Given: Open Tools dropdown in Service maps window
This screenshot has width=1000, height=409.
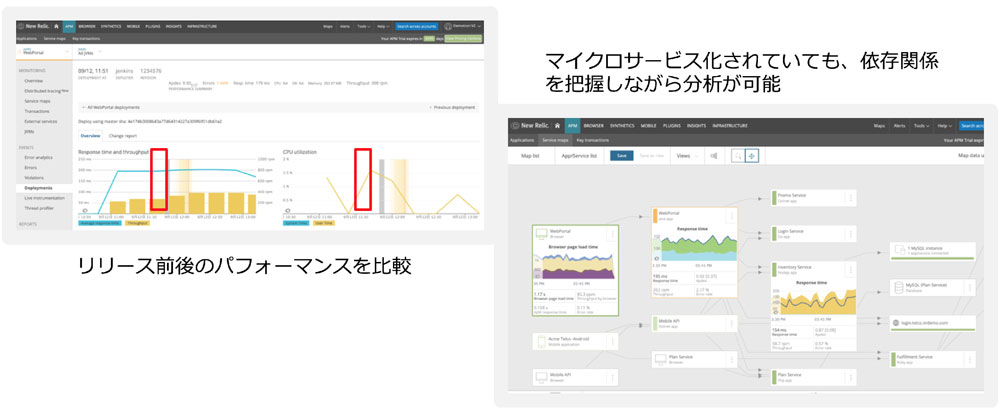Looking at the screenshot, I should (x=921, y=126).
